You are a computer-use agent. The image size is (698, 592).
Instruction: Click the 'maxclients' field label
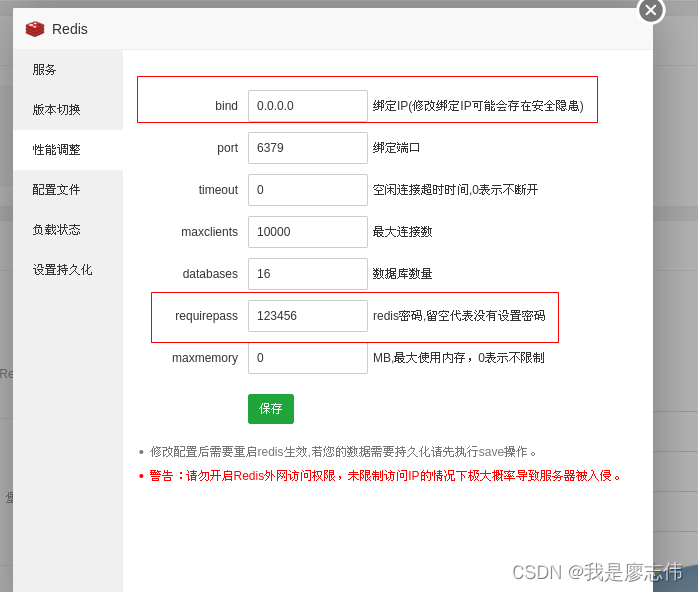point(209,232)
